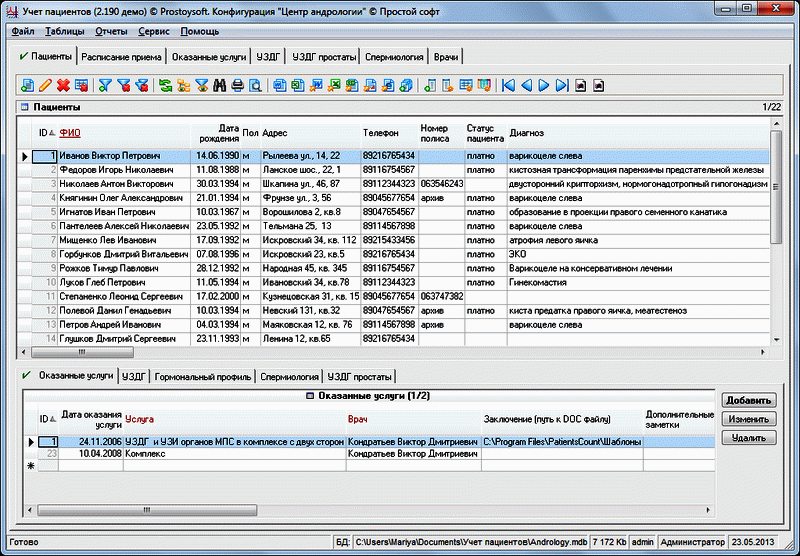This screenshot has width=800, height=556.
Task: Switch to the Спермиология top tab
Action: click(395, 57)
